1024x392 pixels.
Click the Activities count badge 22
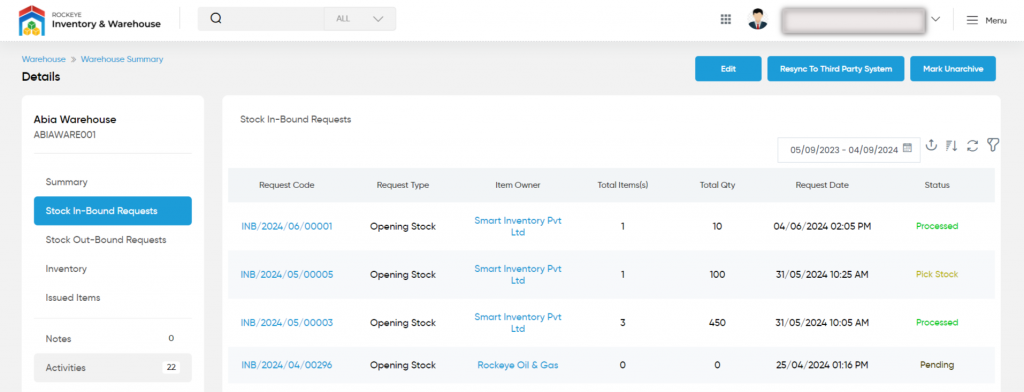[171, 367]
